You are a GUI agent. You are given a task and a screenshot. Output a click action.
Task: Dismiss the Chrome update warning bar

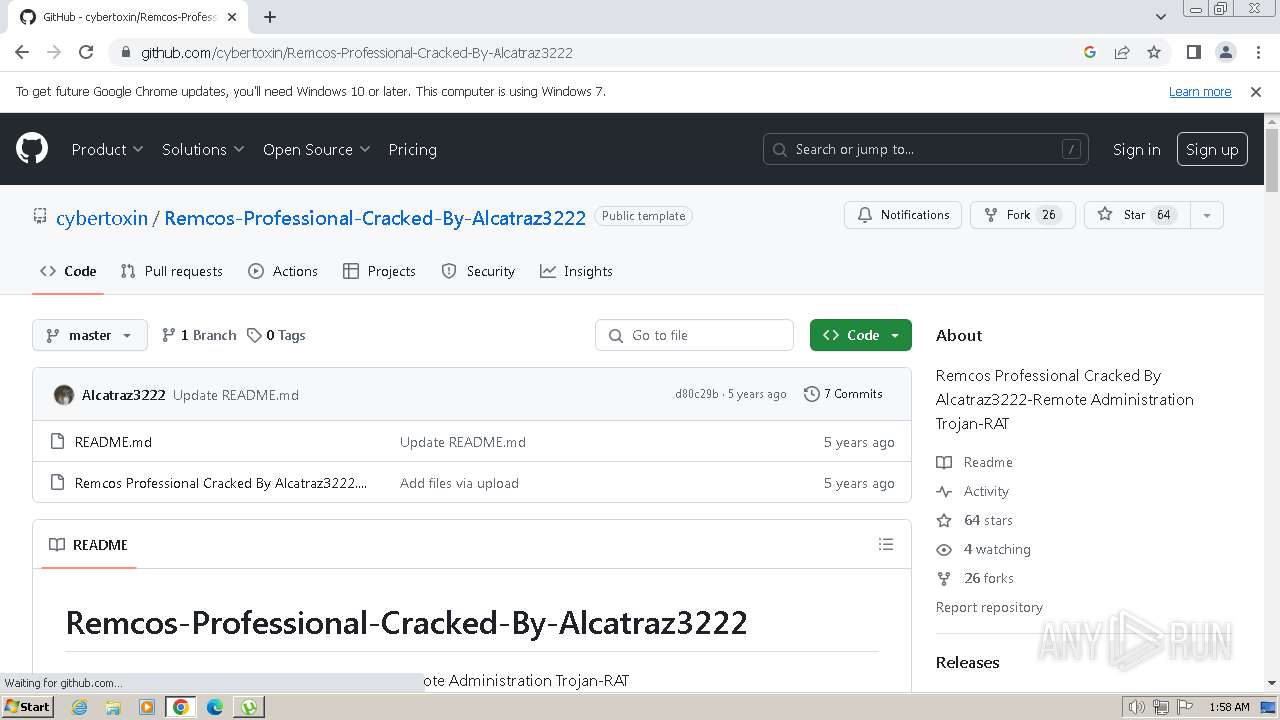(x=1256, y=91)
